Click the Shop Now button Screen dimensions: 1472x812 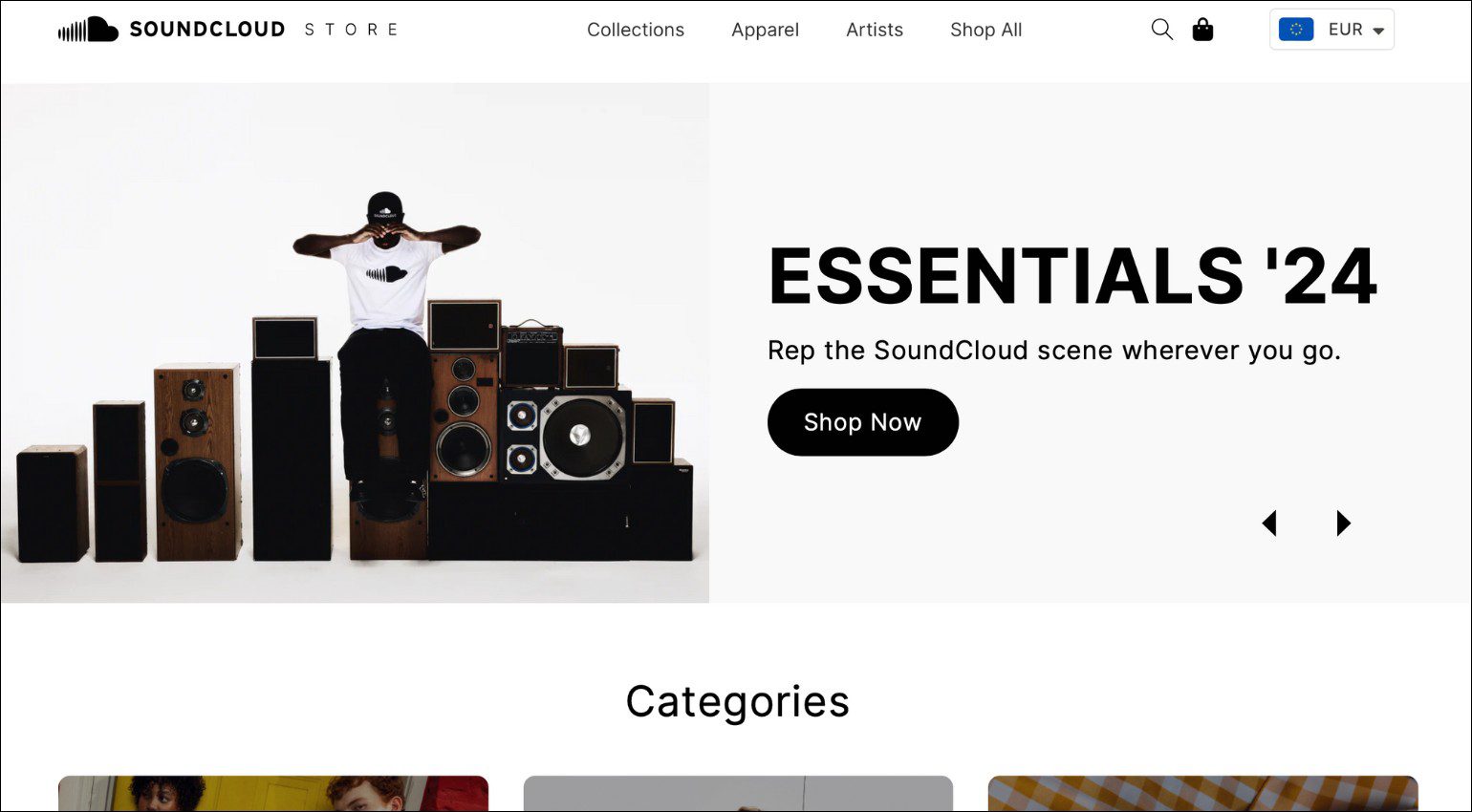coord(862,422)
